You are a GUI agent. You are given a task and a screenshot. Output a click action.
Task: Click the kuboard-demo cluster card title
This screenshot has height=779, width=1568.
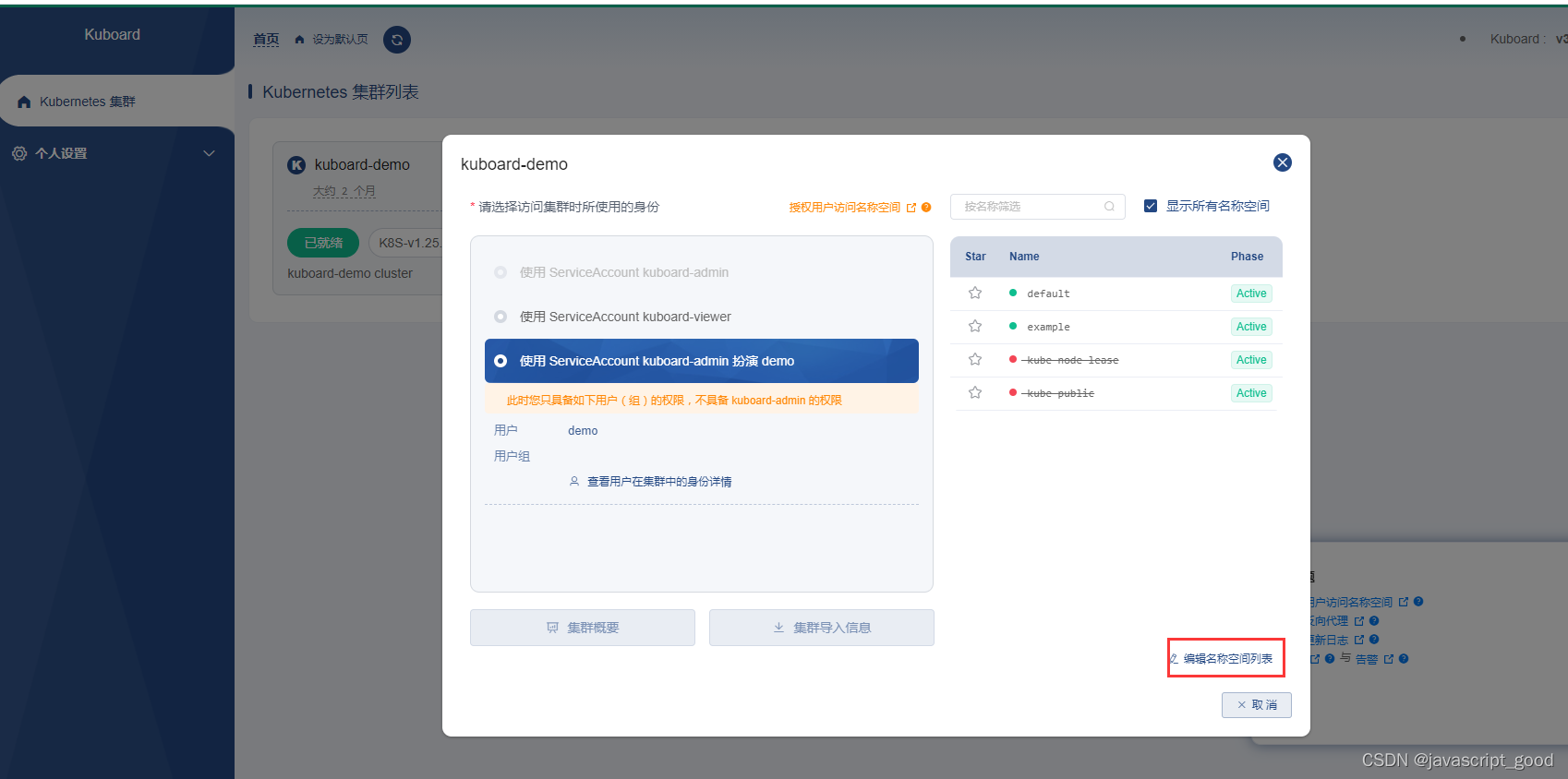click(x=362, y=165)
